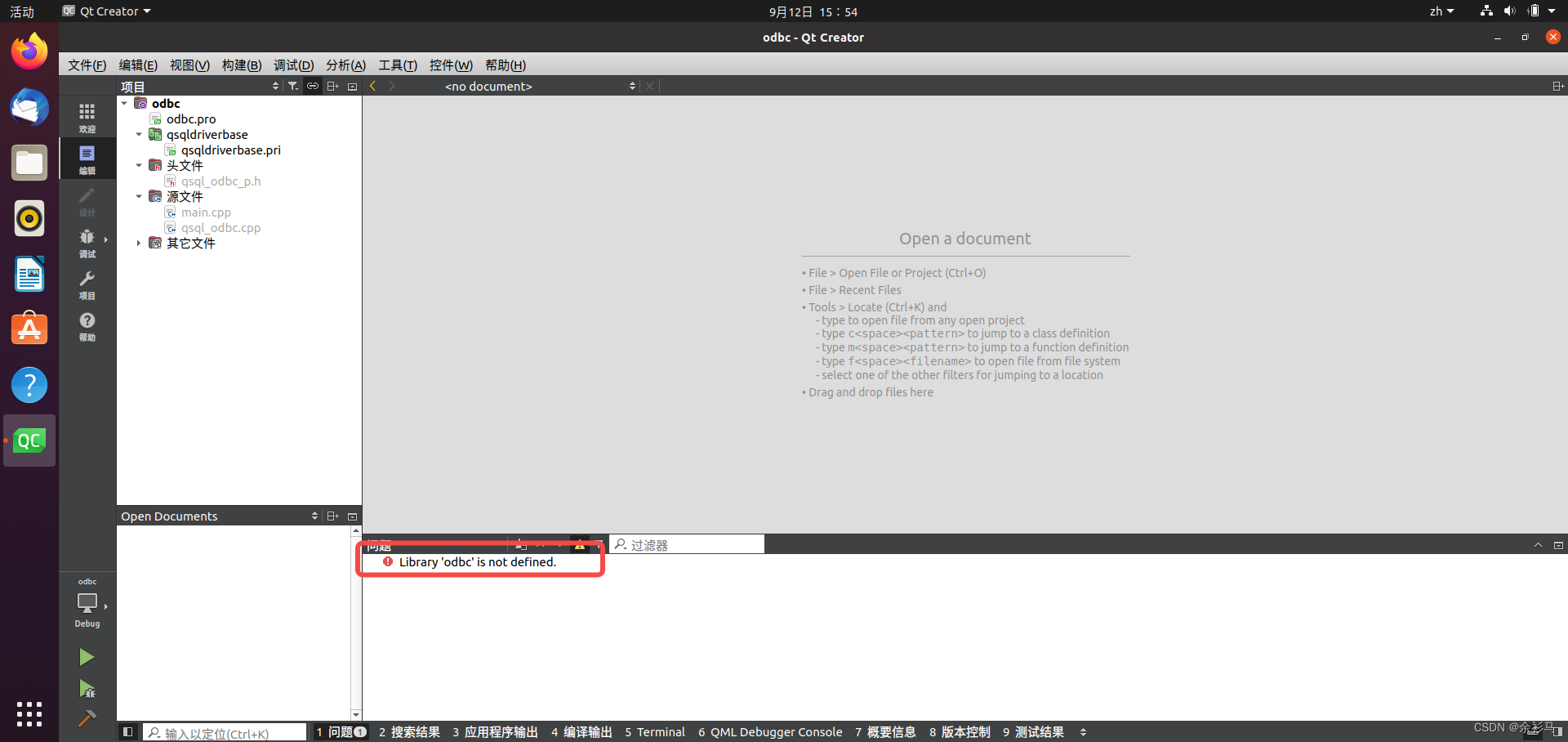Collapse the 头文件 folder
Screen dimensions: 1568x742
coord(139,165)
